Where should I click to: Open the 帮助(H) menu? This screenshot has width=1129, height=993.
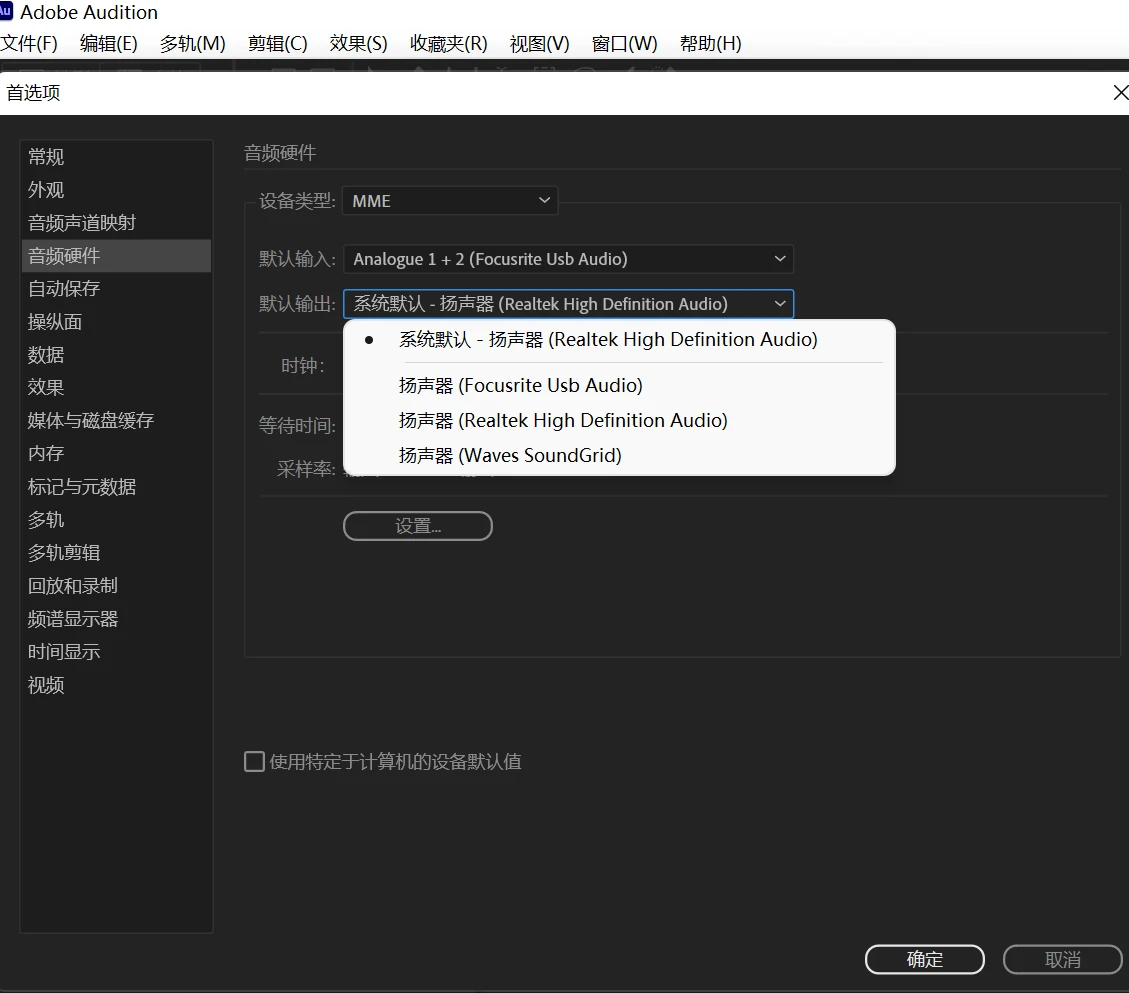tap(711, 44)
